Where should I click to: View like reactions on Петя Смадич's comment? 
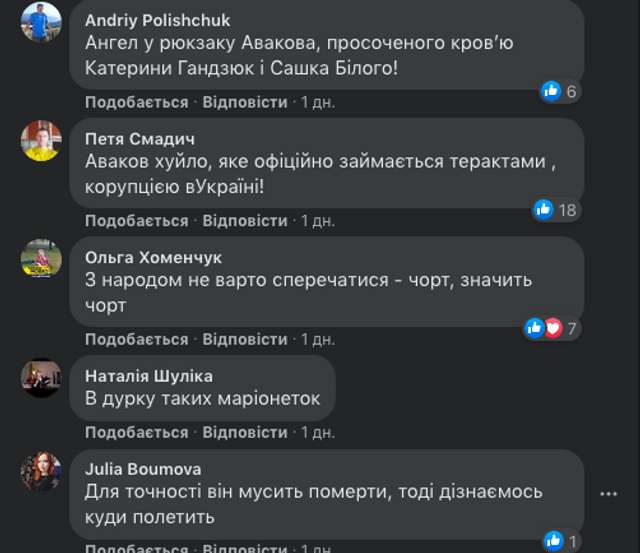click(544, 209)
